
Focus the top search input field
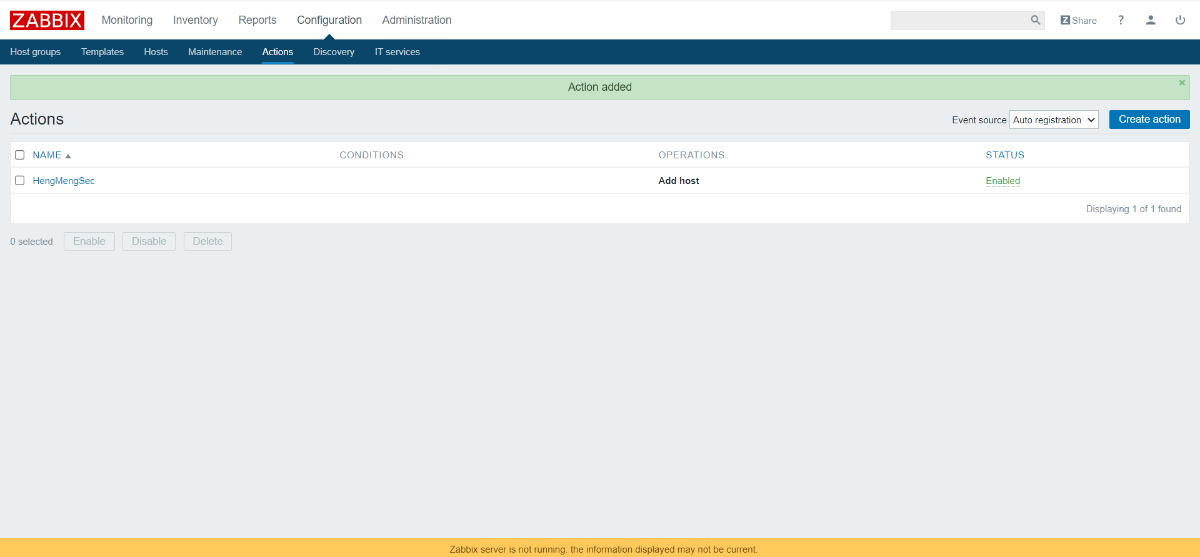[959, 20]
